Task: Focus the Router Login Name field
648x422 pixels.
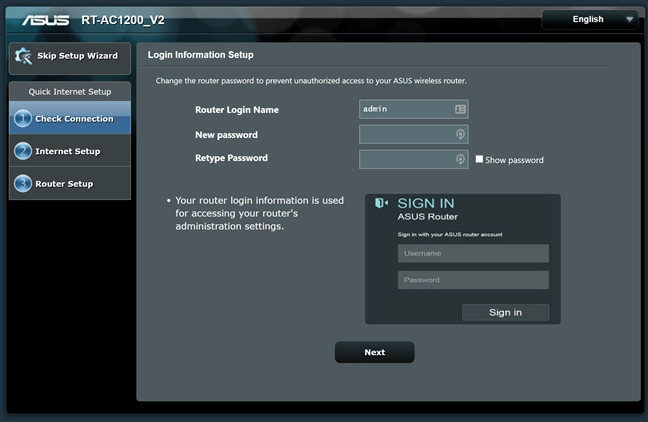Action: click(414, 109)
